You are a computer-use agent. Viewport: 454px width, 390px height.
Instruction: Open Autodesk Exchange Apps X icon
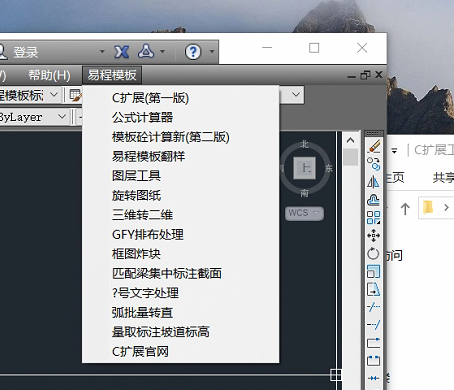tap(122, 52)
